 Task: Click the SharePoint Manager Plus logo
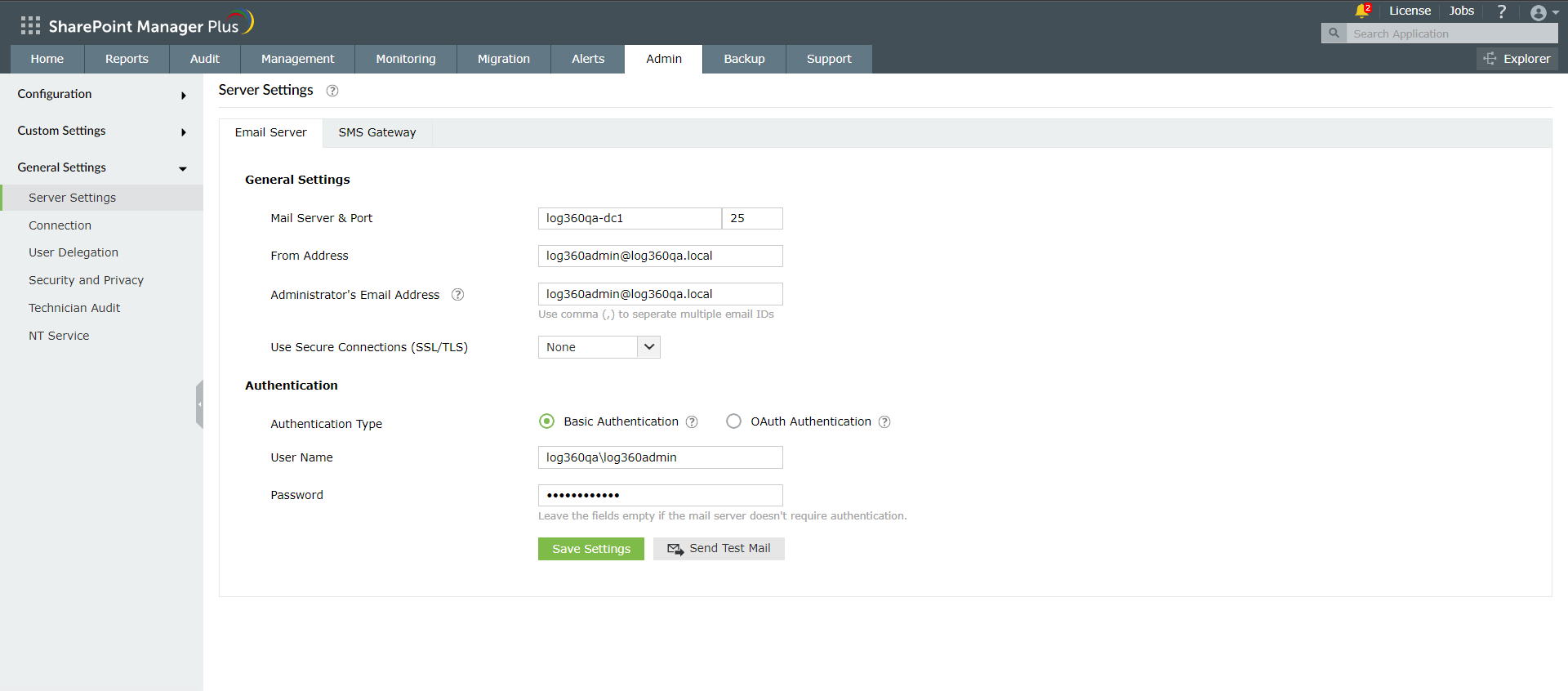point(151,25)
